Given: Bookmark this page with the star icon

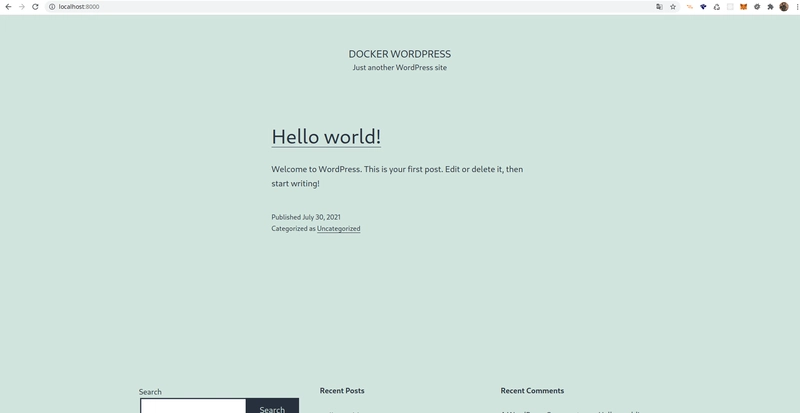Looking at the screenshot, I should click(673, 7).
